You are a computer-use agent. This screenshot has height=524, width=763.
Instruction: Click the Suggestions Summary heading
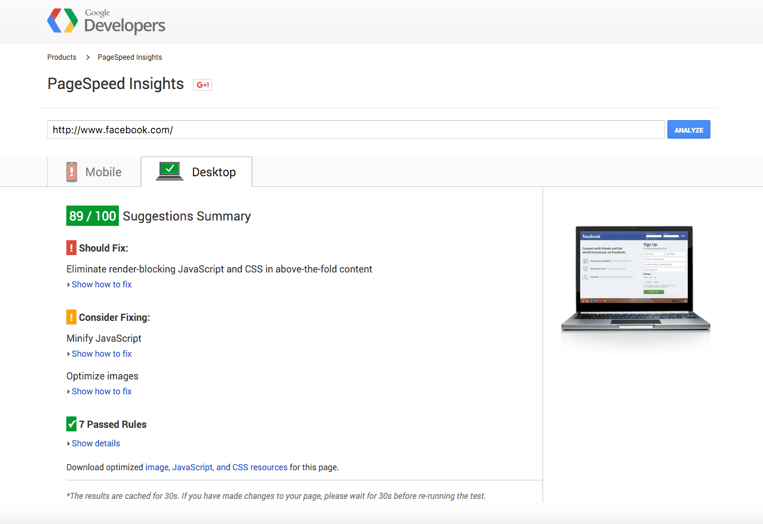(x=187, y=216)
